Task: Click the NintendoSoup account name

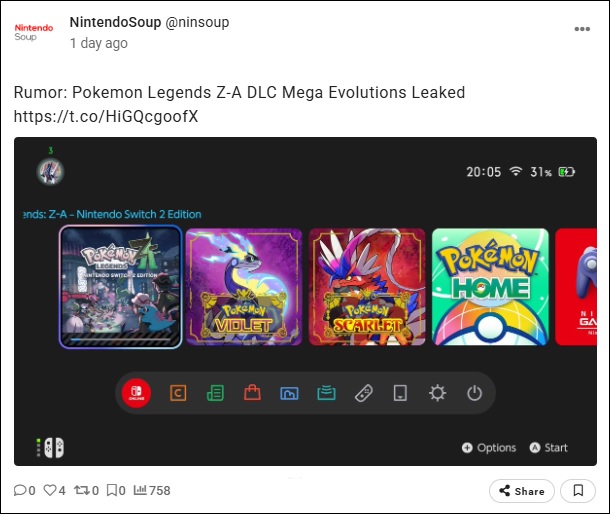Action: (x=115, y=22)
